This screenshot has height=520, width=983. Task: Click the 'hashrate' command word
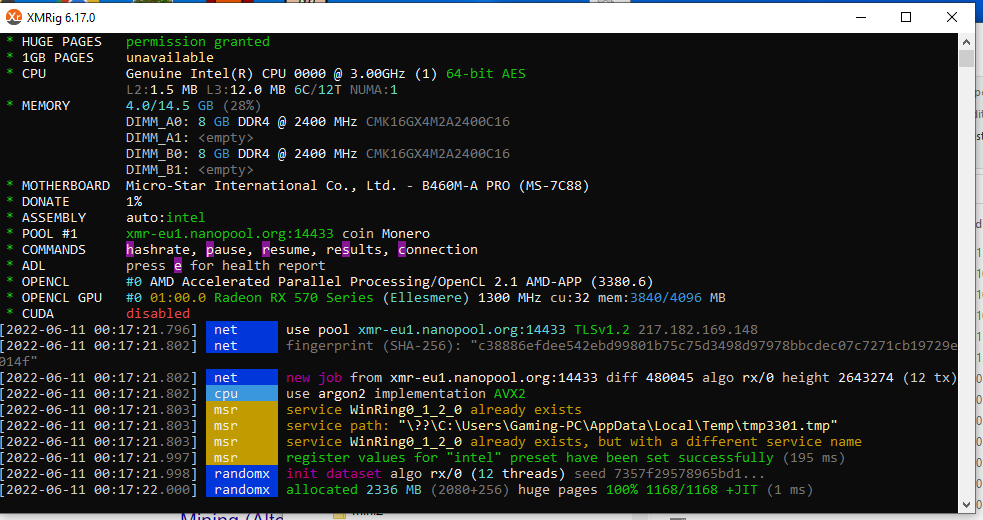point(157,250)
